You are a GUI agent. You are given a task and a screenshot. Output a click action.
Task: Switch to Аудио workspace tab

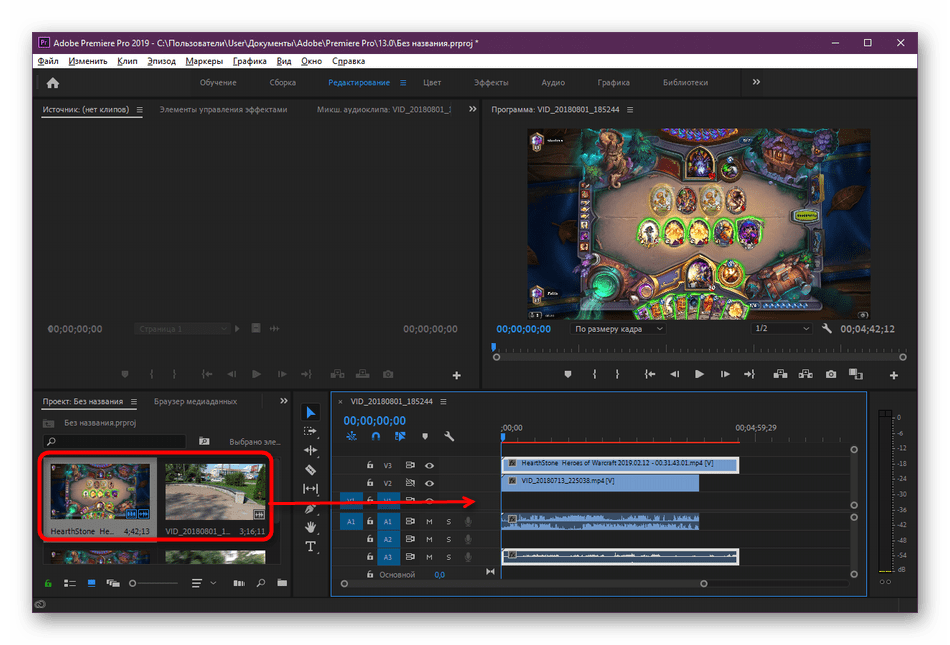(x=553, y=82)
